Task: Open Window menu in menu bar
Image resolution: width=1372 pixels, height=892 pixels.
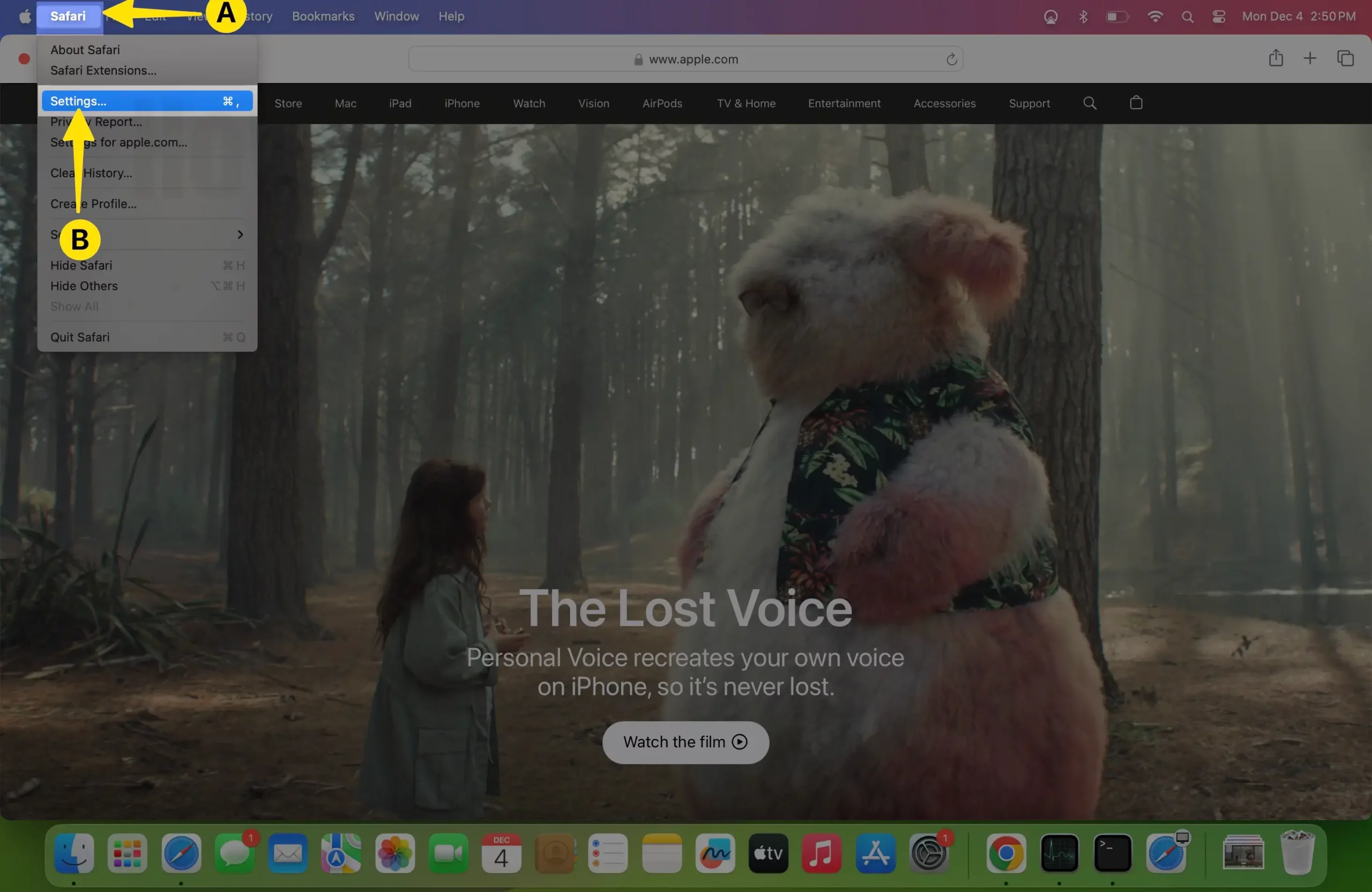Action: click(396, 16)
